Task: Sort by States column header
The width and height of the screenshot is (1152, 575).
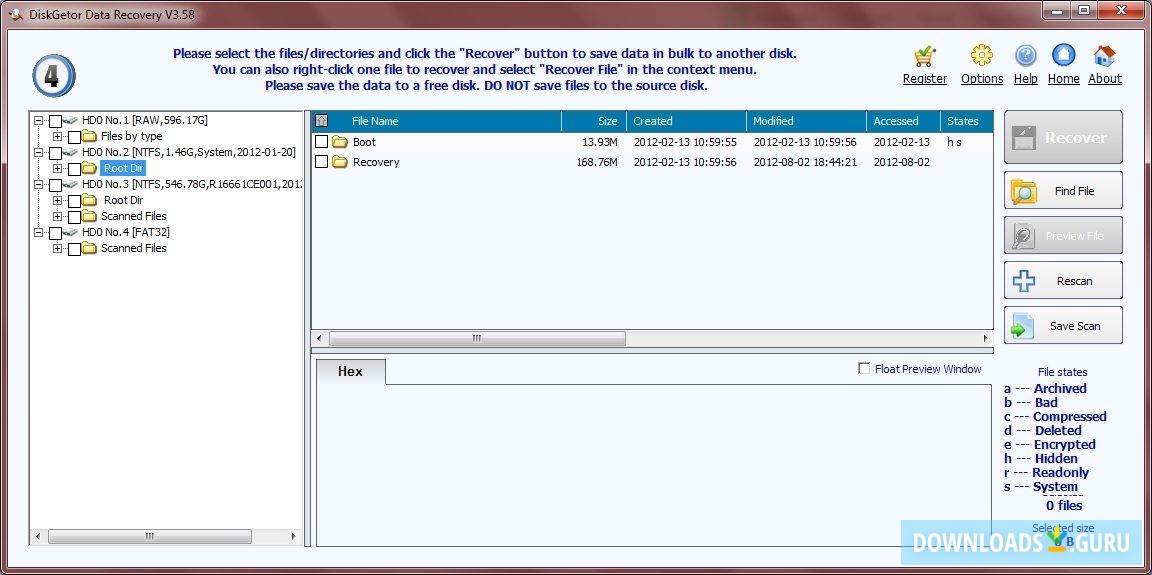Action: point(967,121)
